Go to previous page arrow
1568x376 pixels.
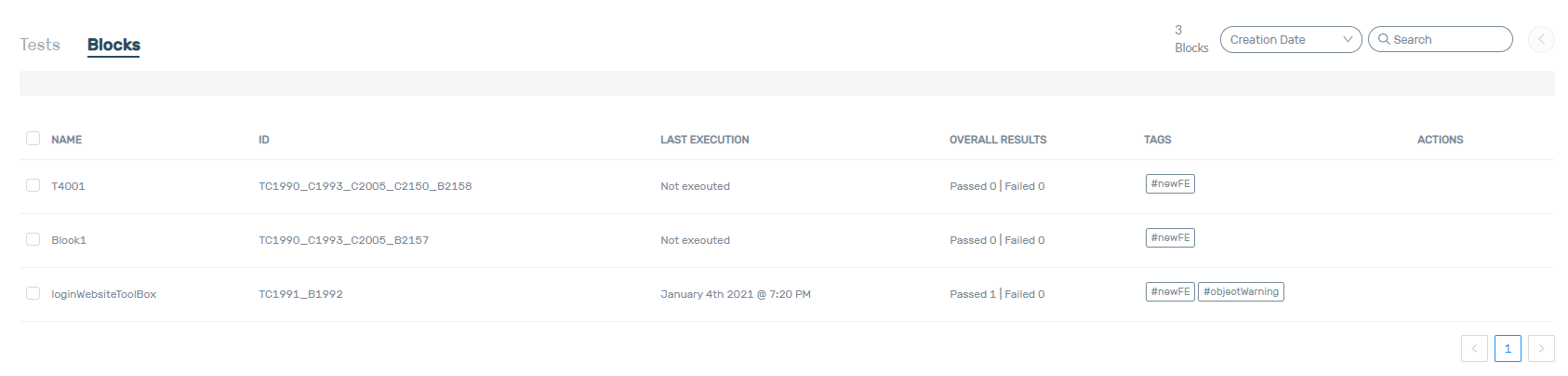coord(1474,348)
